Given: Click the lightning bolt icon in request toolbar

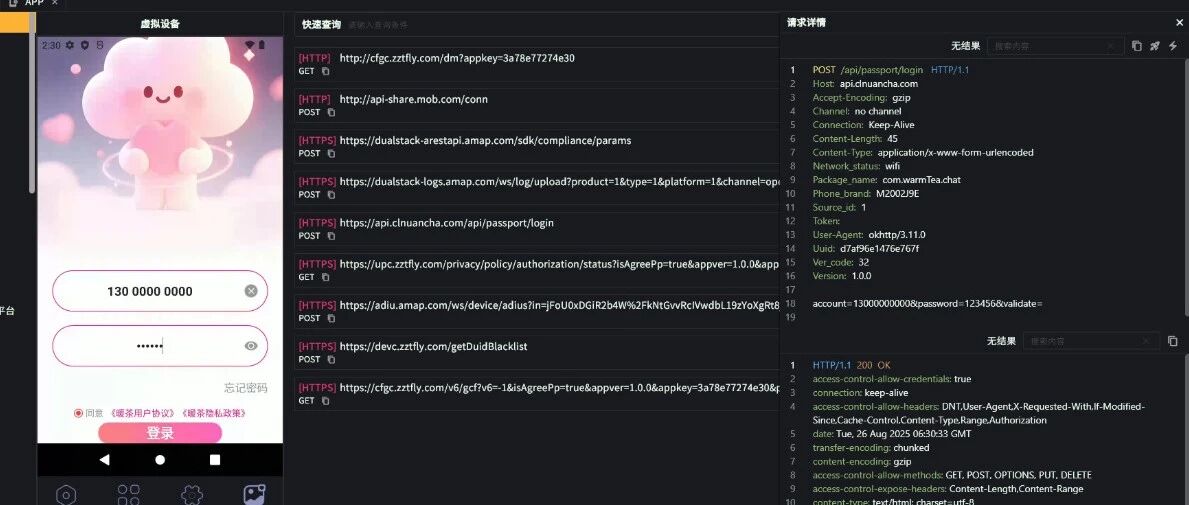Looking at the screenshot, I should coord(1173,46).
